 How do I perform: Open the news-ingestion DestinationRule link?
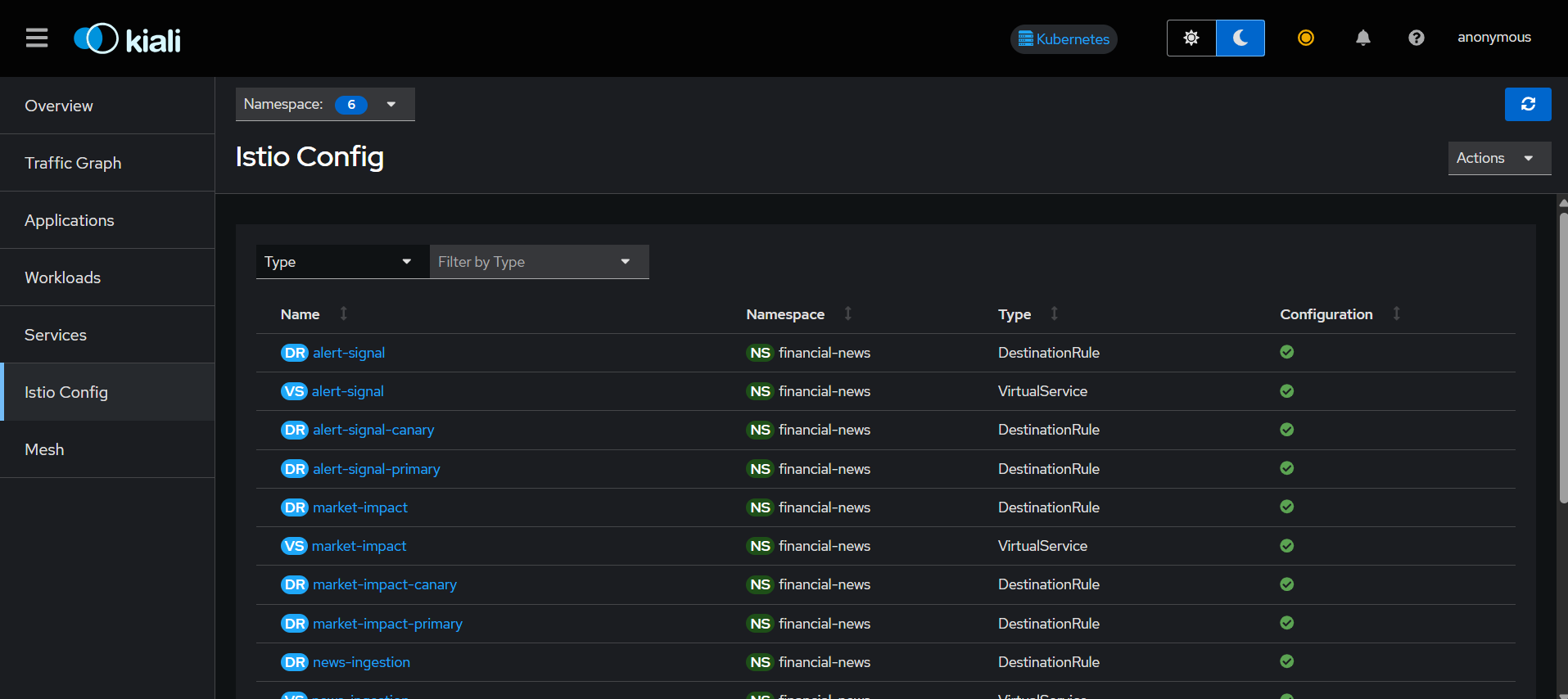tap(361, 662)
